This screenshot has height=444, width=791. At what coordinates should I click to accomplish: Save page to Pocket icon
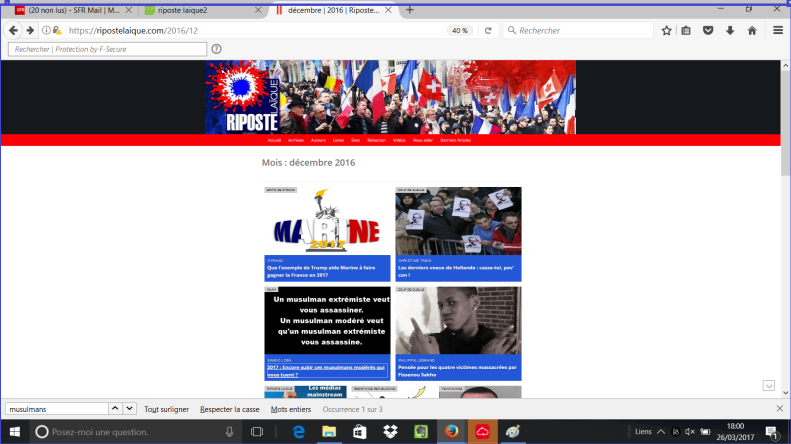point(708,30)
